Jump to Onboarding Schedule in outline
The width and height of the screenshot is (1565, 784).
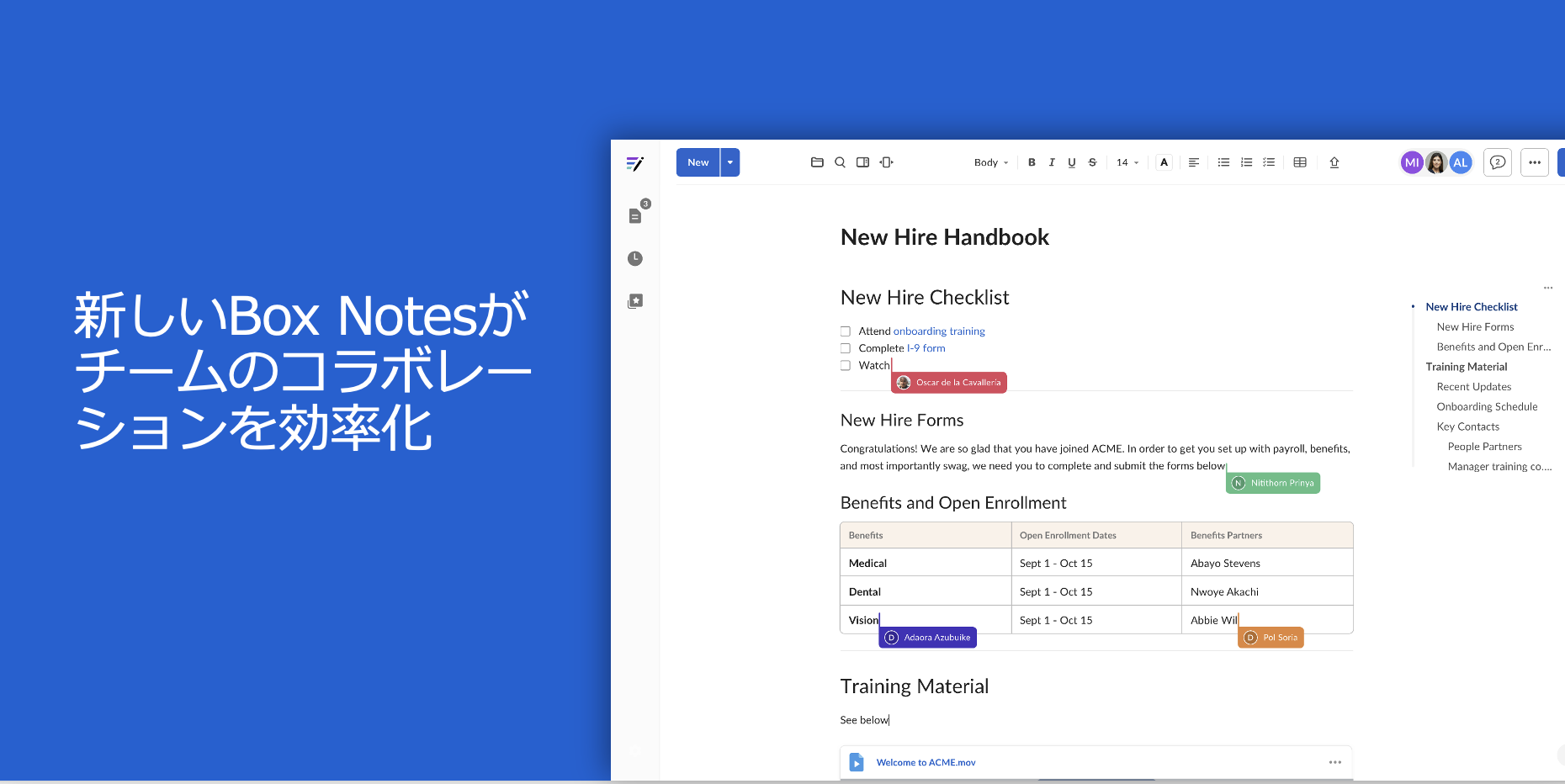click(1487, 406)
